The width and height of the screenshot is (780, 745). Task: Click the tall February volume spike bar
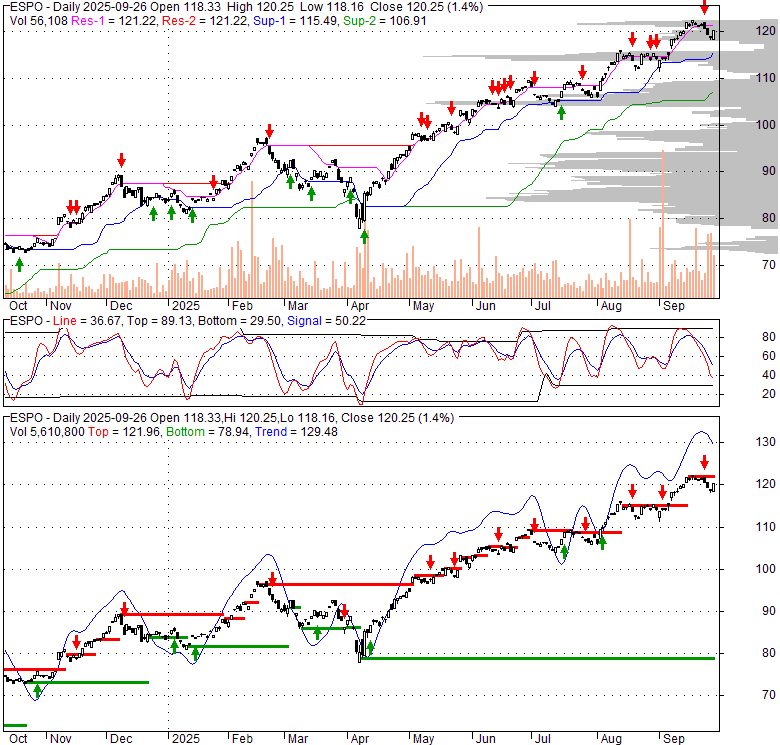(252, 239)
